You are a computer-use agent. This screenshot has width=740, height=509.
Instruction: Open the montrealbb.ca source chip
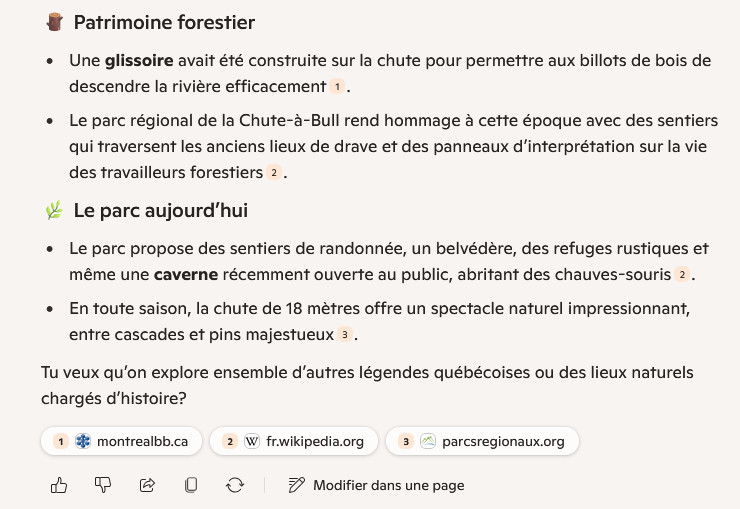tap(121, 441)
